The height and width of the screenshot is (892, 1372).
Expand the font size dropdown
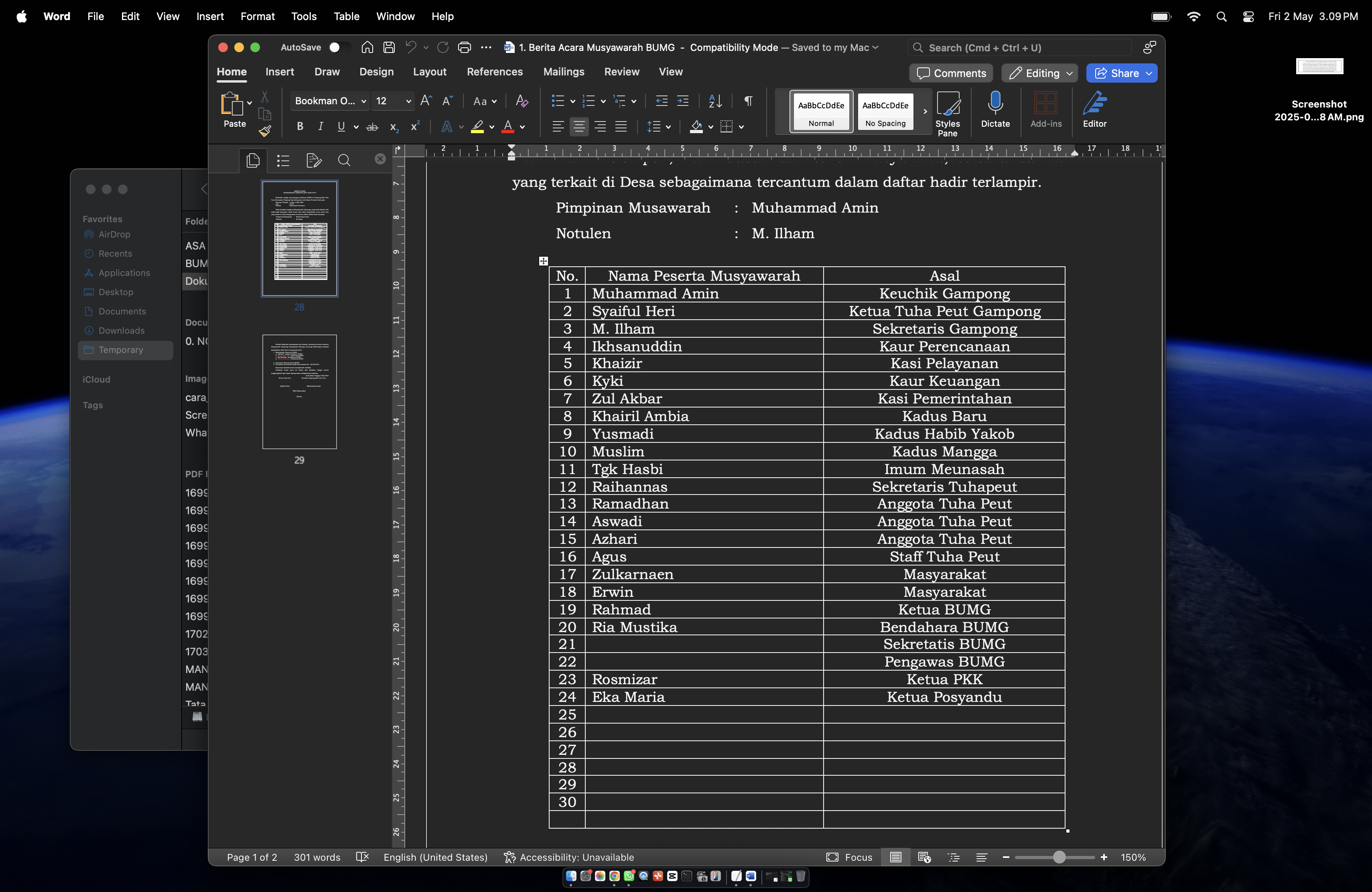[x=409, y=101]
